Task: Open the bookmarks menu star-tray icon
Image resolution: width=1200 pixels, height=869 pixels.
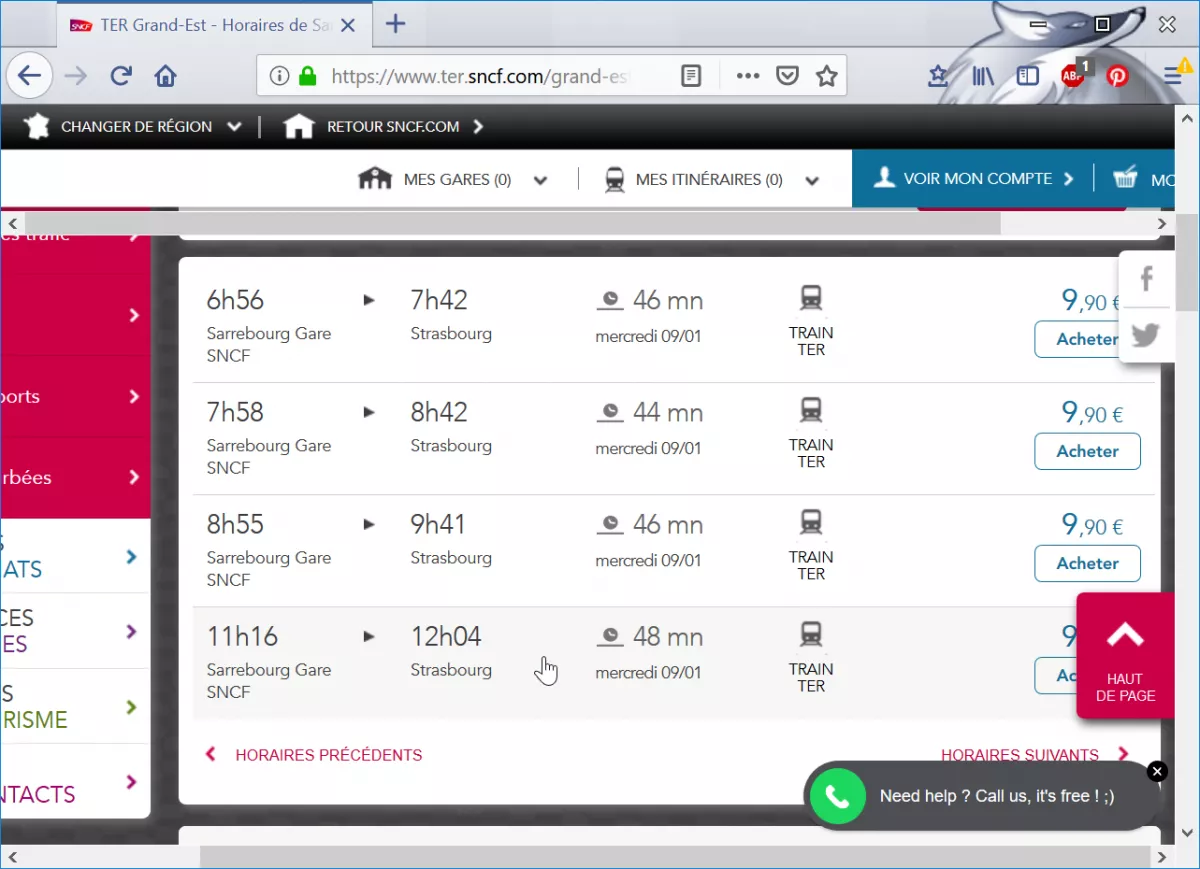Action: (938, 76)
